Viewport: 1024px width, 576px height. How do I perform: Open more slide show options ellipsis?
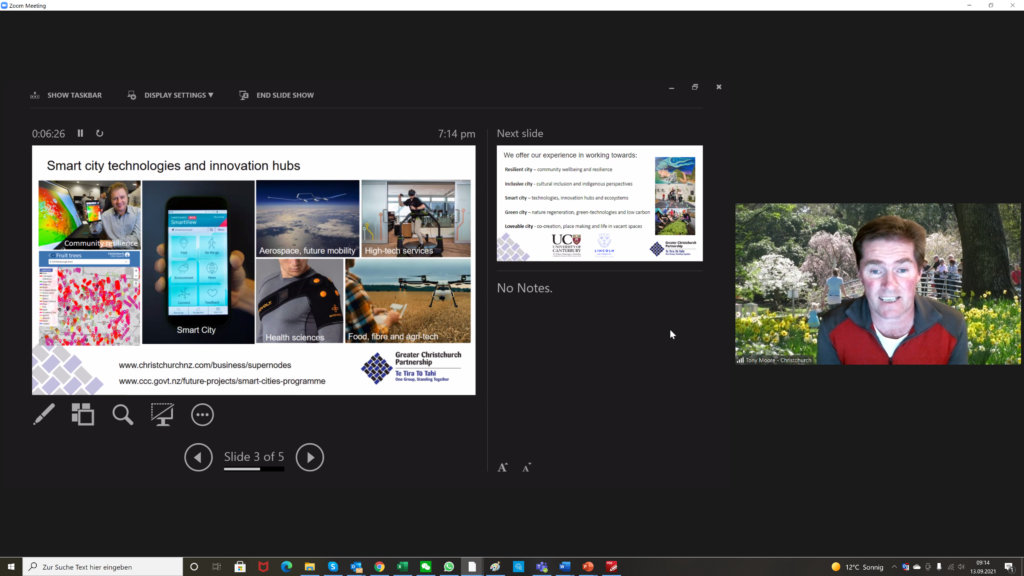[202, 414]
